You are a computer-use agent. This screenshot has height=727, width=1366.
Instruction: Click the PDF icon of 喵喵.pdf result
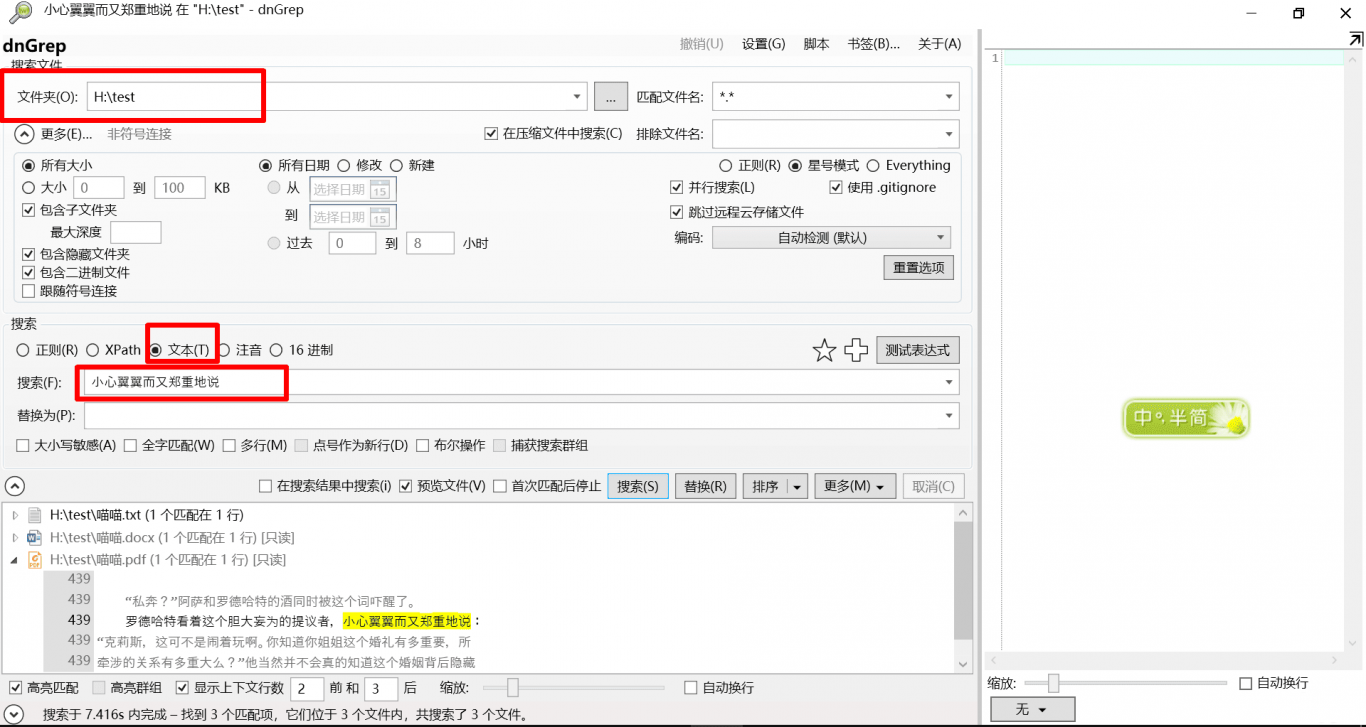pyautogui.click(x=35, y=560)
